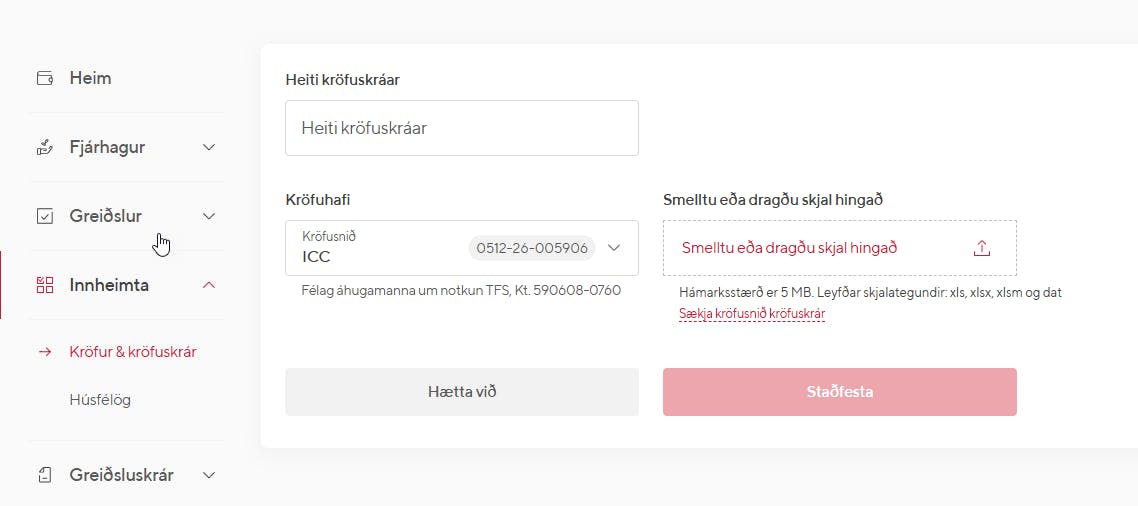Expand the Fjárhagur menu chevron
Image resolution: width=1138 pixels, height=506 pixels.
pos(209,147)
